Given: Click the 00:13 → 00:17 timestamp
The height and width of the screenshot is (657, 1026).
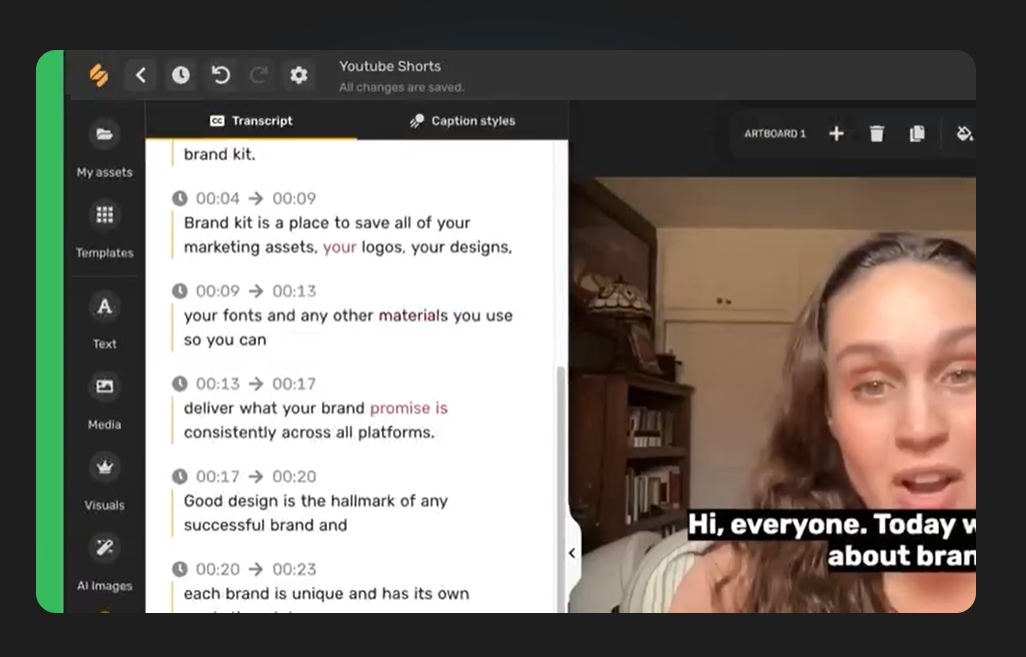Looking at the screenshot, I should pyautogui.click(x=246, y=383).
